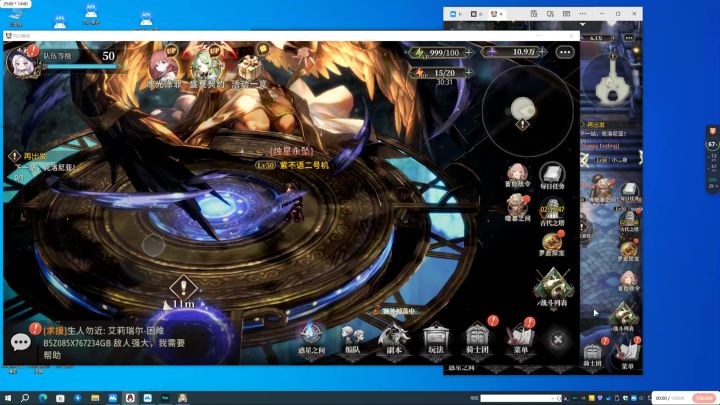Image resolution: width=720 pixels, height=405 pixels.
Task: Open the 罗盘探宝 compass treasure icon
Action: (x=552, y=244)
